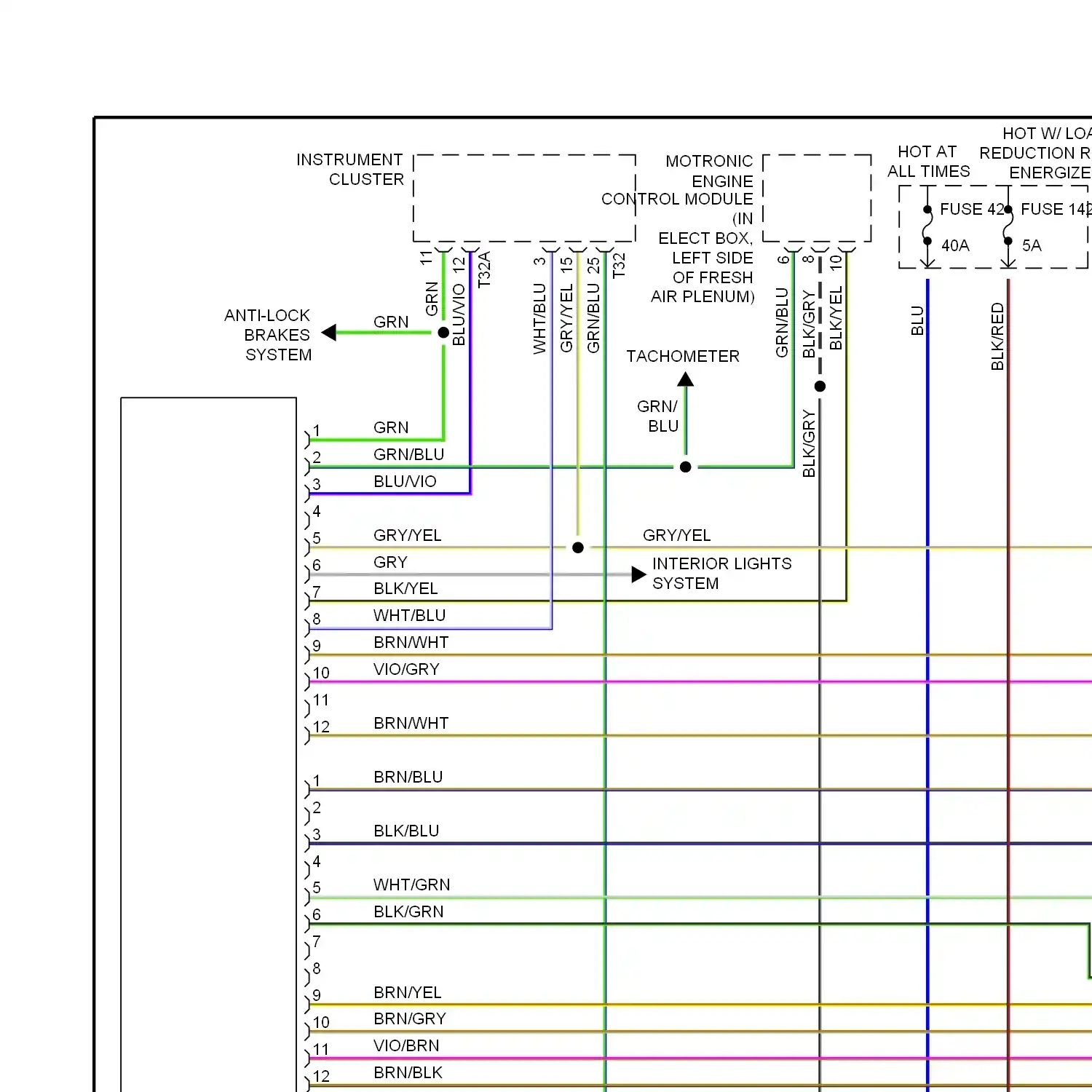This screenshot has height=1092, width=1092.
Task: Click the GRN label next to the anti-lock arrow
Action: coord(391,322)
